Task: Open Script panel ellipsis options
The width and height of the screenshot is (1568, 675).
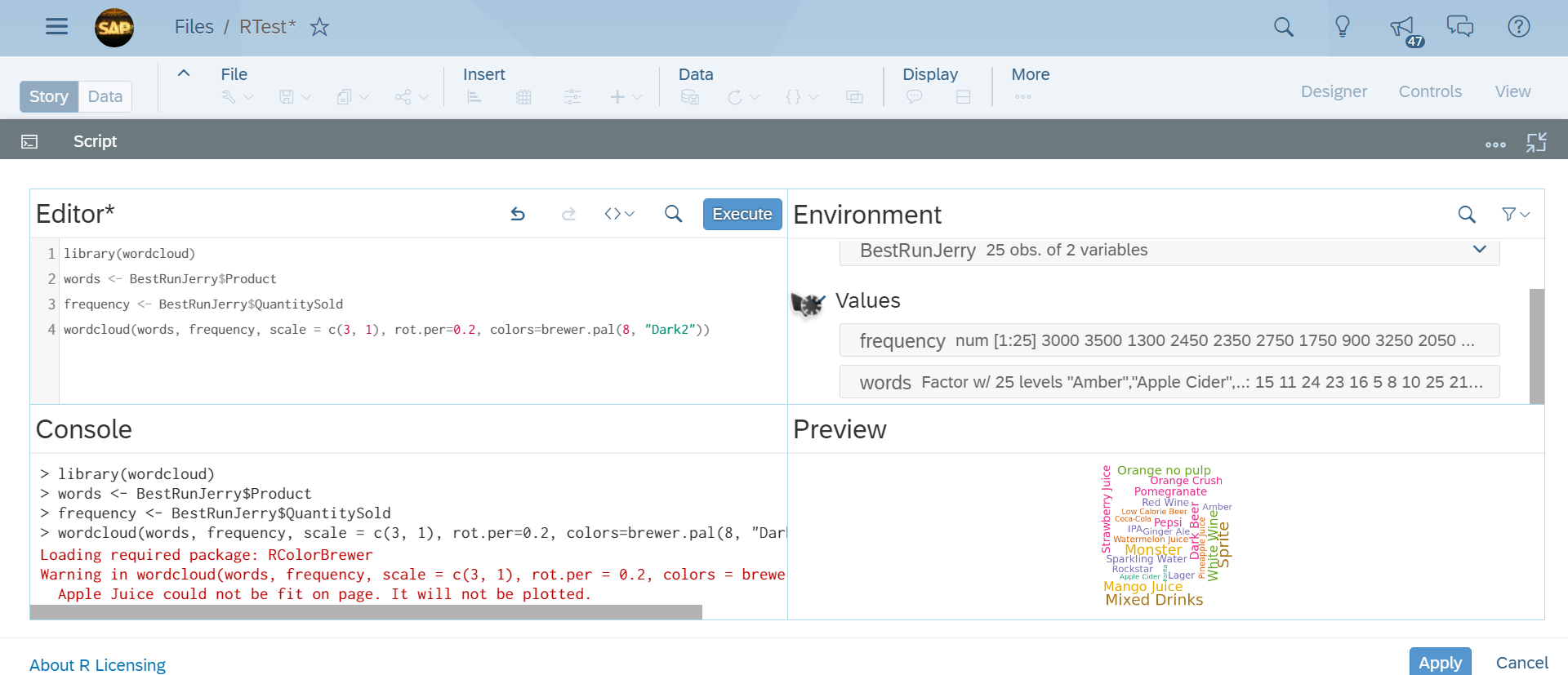Action: click(x=1495, y=144)
